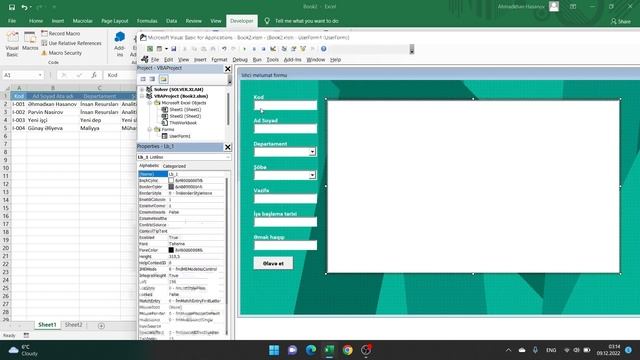Open the Lb_1 ListBox object selector dropdown

coord(228,157)
